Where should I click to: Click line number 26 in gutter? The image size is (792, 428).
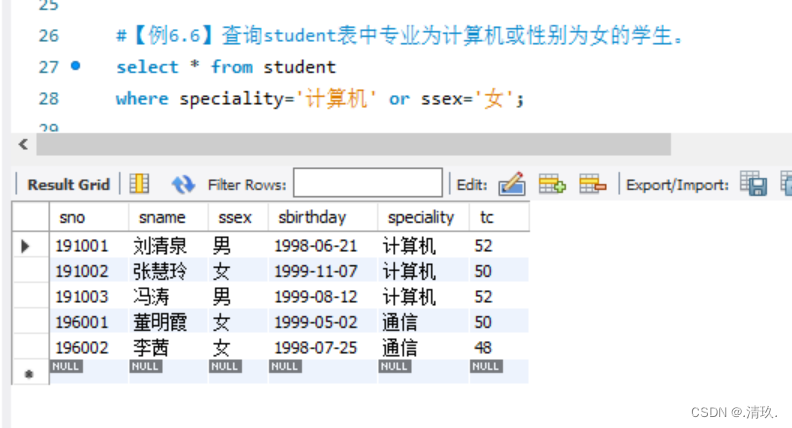[x=48, y=36]
